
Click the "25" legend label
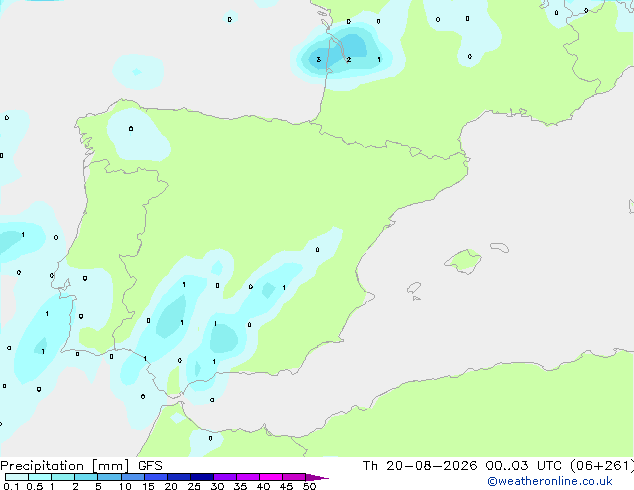tap(194, 486)
